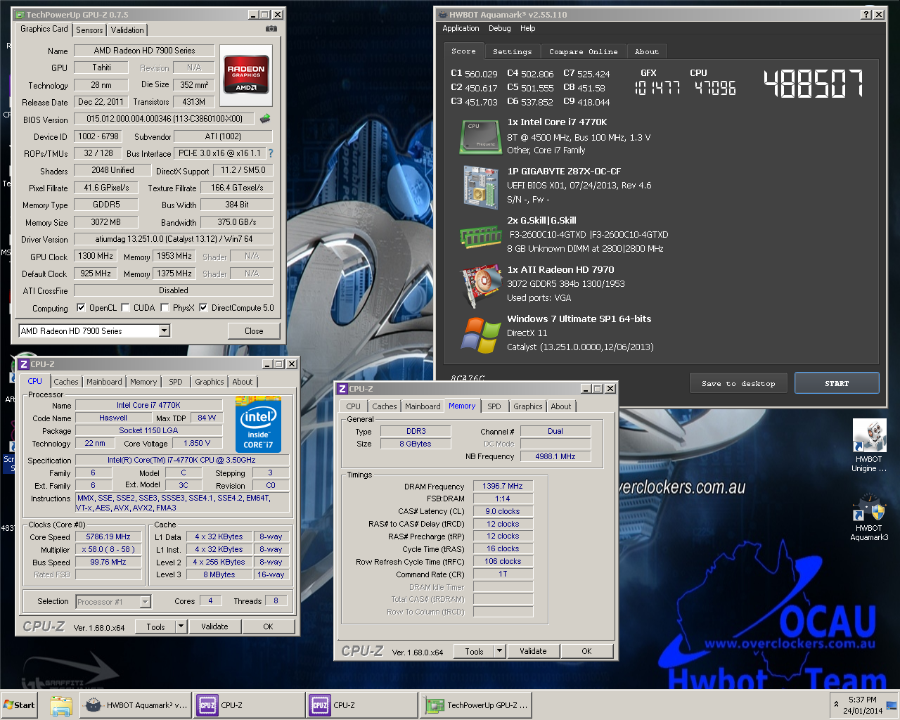
Task: Click the motherboard icon in Aquamark
Action: pos(480,186)
